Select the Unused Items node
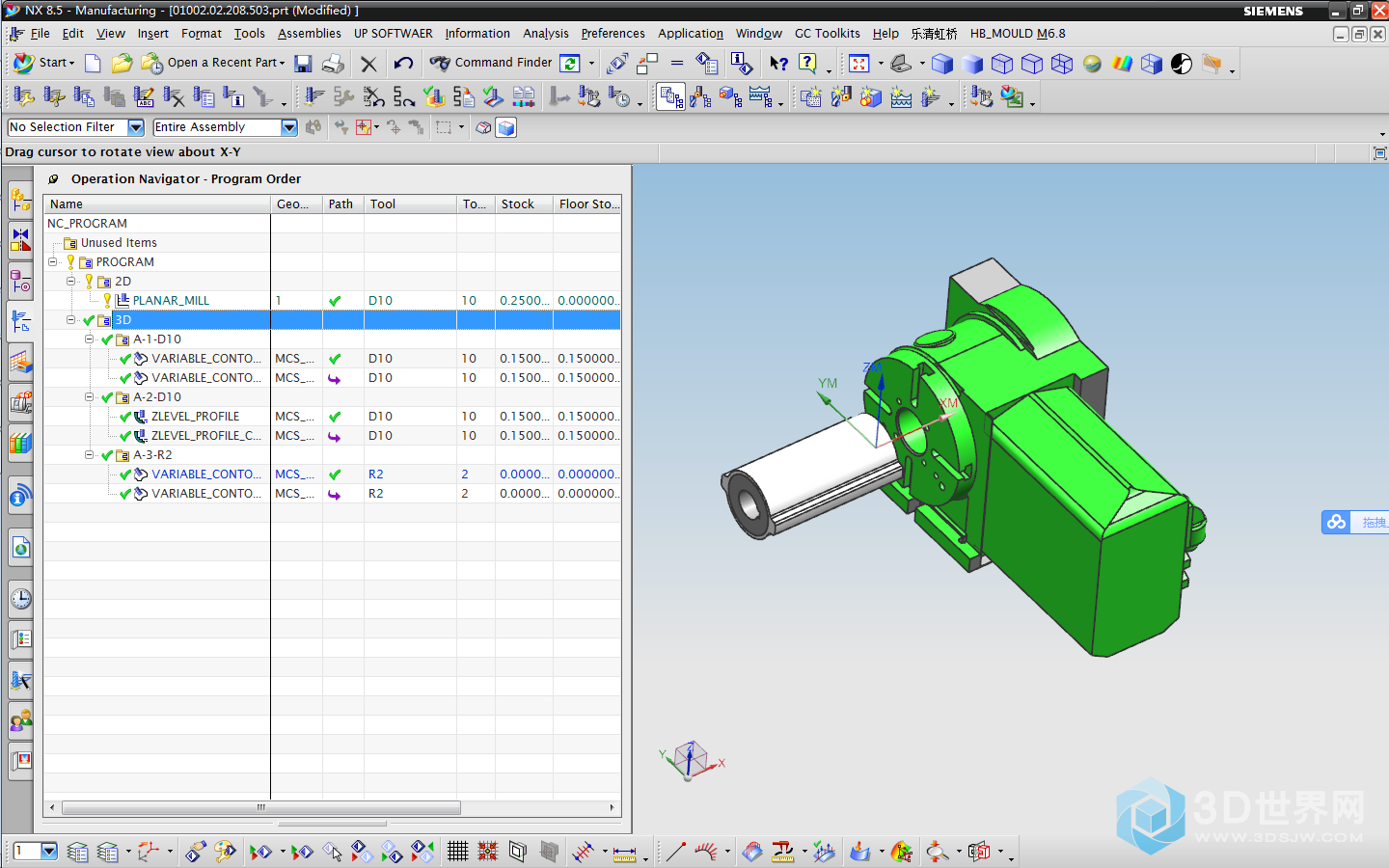This screenshot has width=1389, height=868. click(x=119, y=242)
